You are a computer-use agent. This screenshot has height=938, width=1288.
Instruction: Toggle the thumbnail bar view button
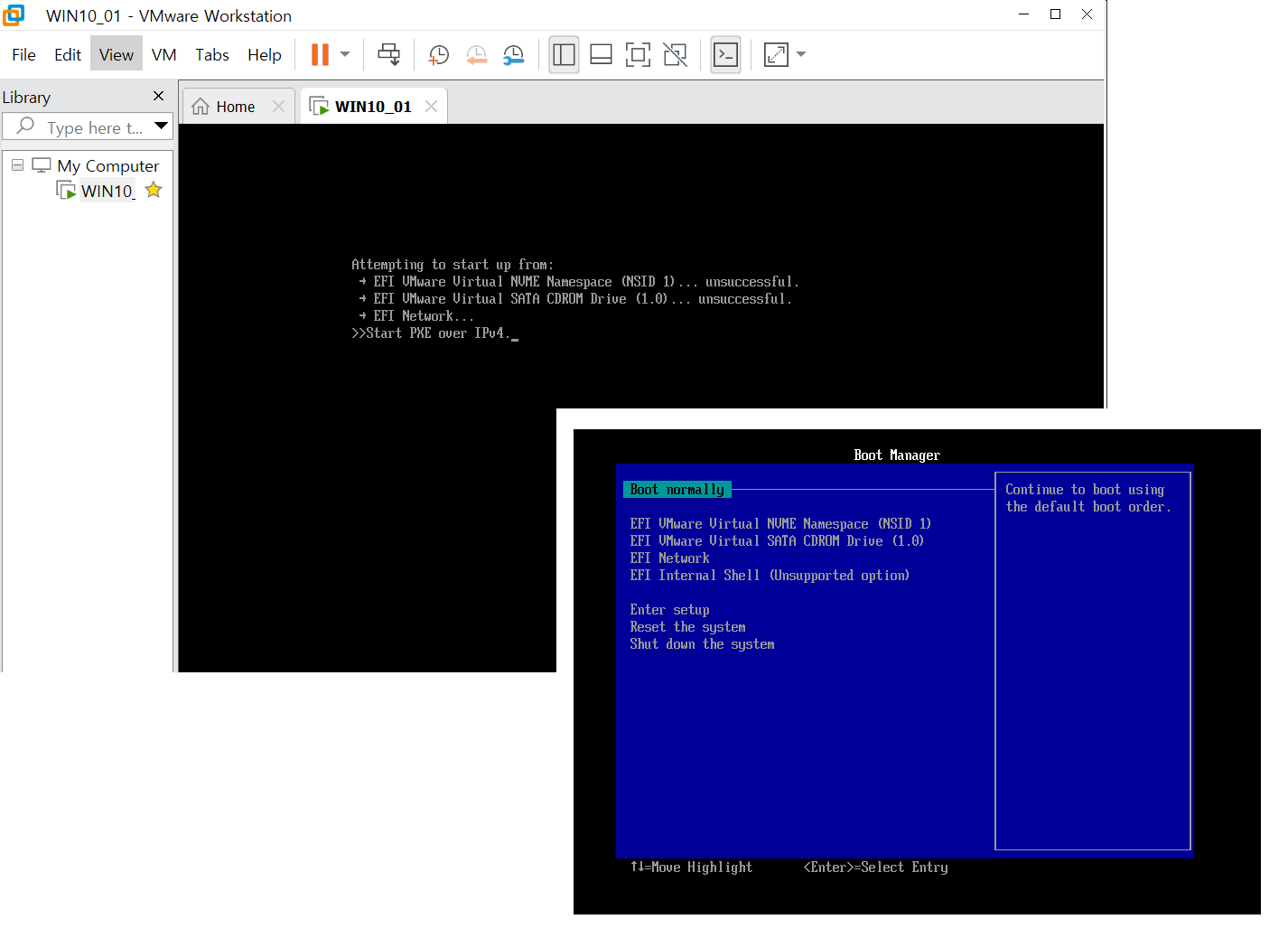601,55
